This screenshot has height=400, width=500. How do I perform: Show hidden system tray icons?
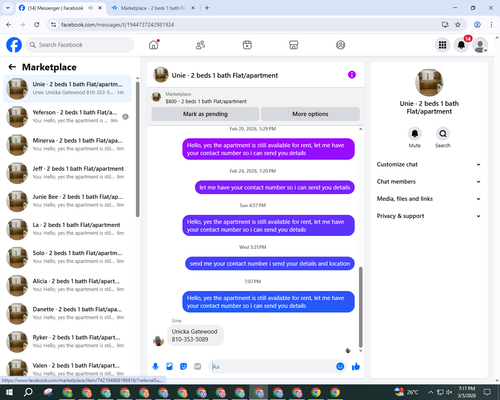tap(430, 392)
